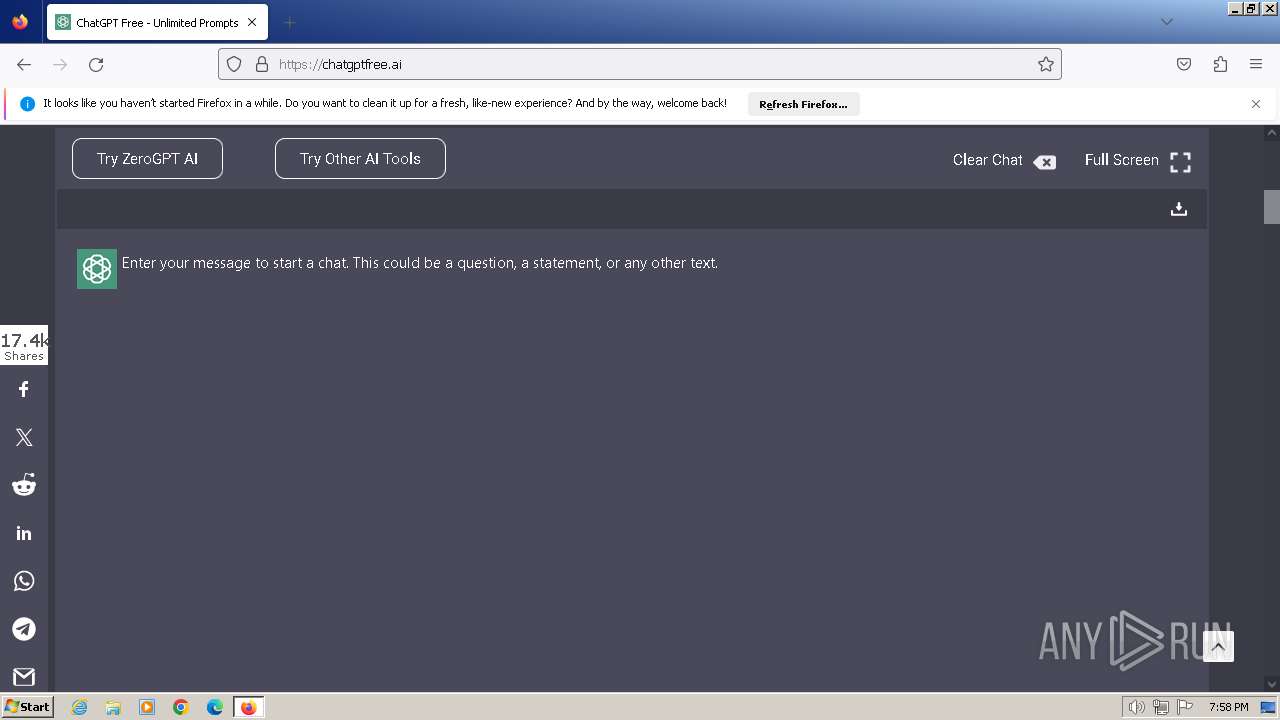Launch Microsoft Edge from taskbar
The image size is (1280, 720).
215,707
